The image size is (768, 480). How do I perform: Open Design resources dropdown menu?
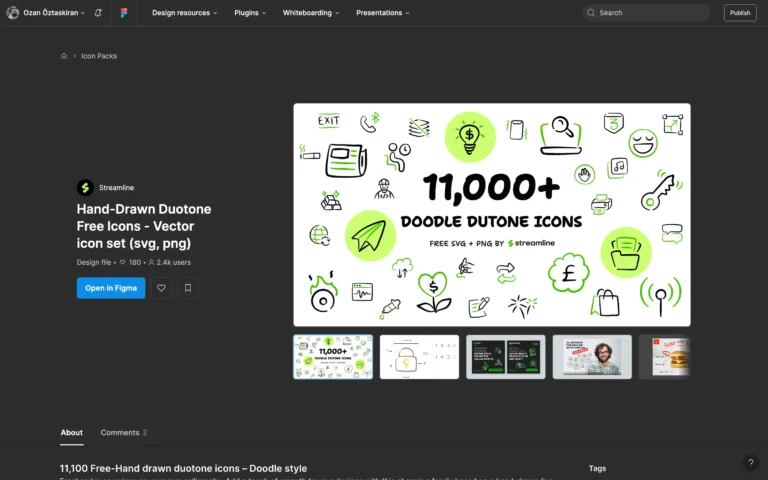coord(184,13)
